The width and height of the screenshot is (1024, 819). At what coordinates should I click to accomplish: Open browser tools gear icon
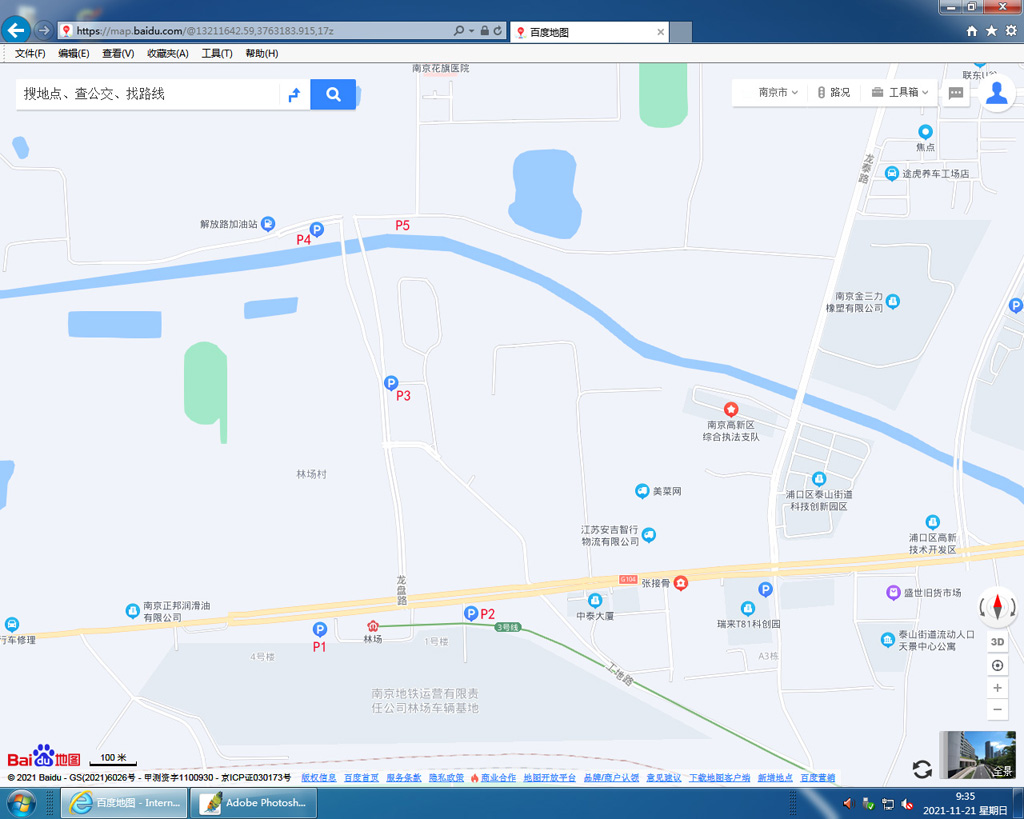click(x=1011, y=31)
